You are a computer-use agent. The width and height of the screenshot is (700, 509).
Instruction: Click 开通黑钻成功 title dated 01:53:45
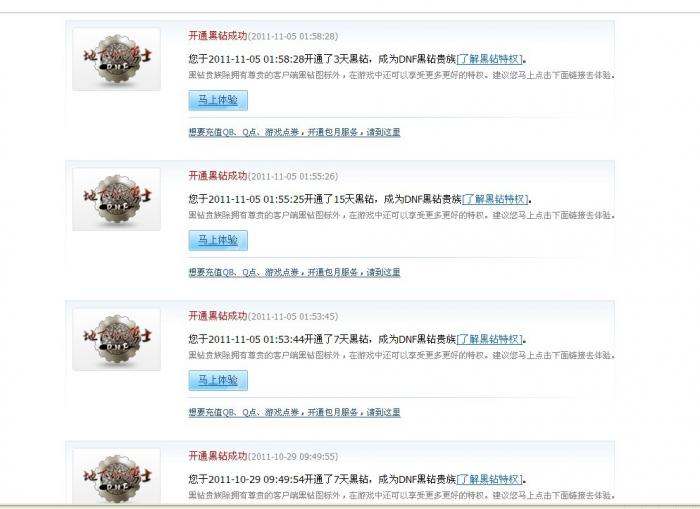coord(217,316)
